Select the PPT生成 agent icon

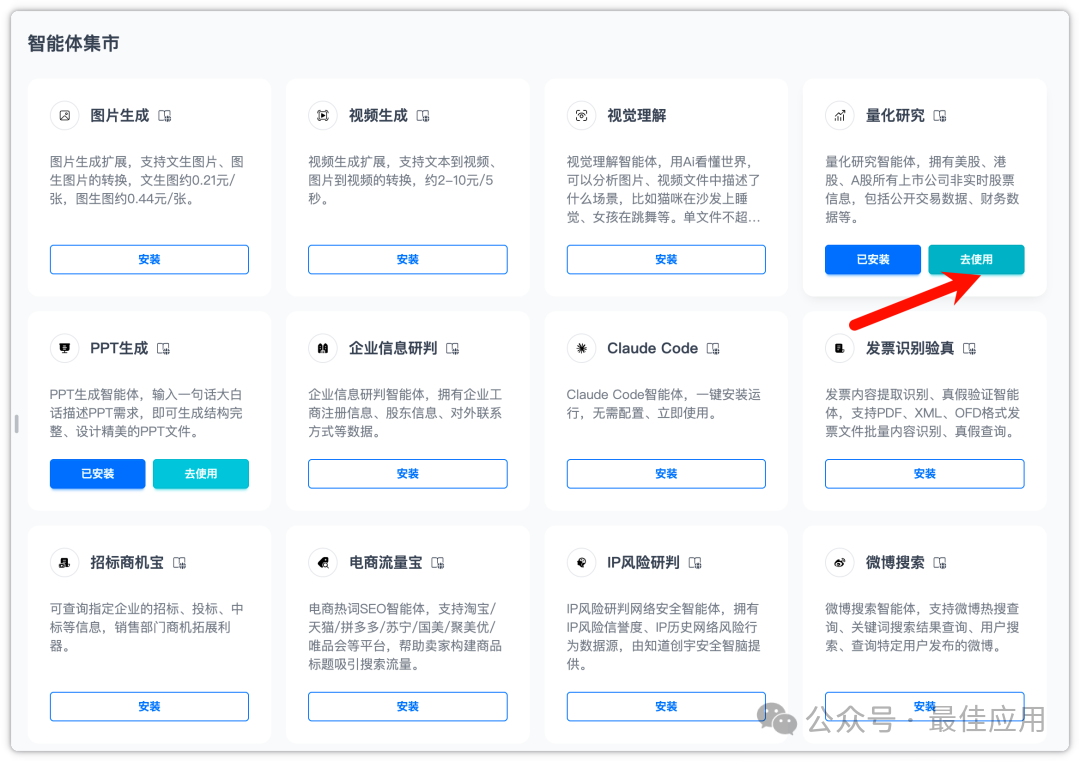(64, 348)
